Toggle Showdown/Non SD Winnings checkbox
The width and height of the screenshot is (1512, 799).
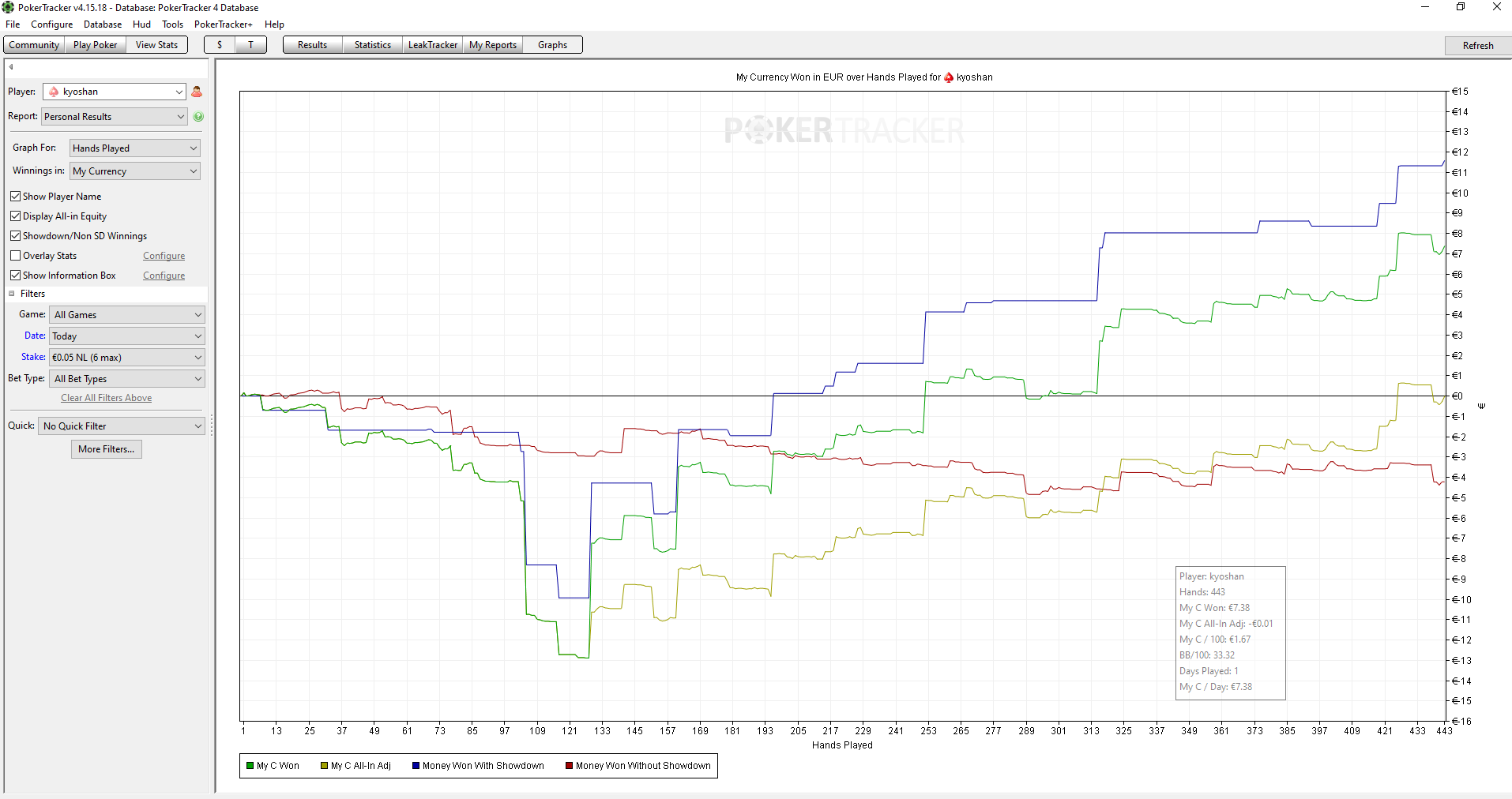pyautogui.click(x=15, y=235)
